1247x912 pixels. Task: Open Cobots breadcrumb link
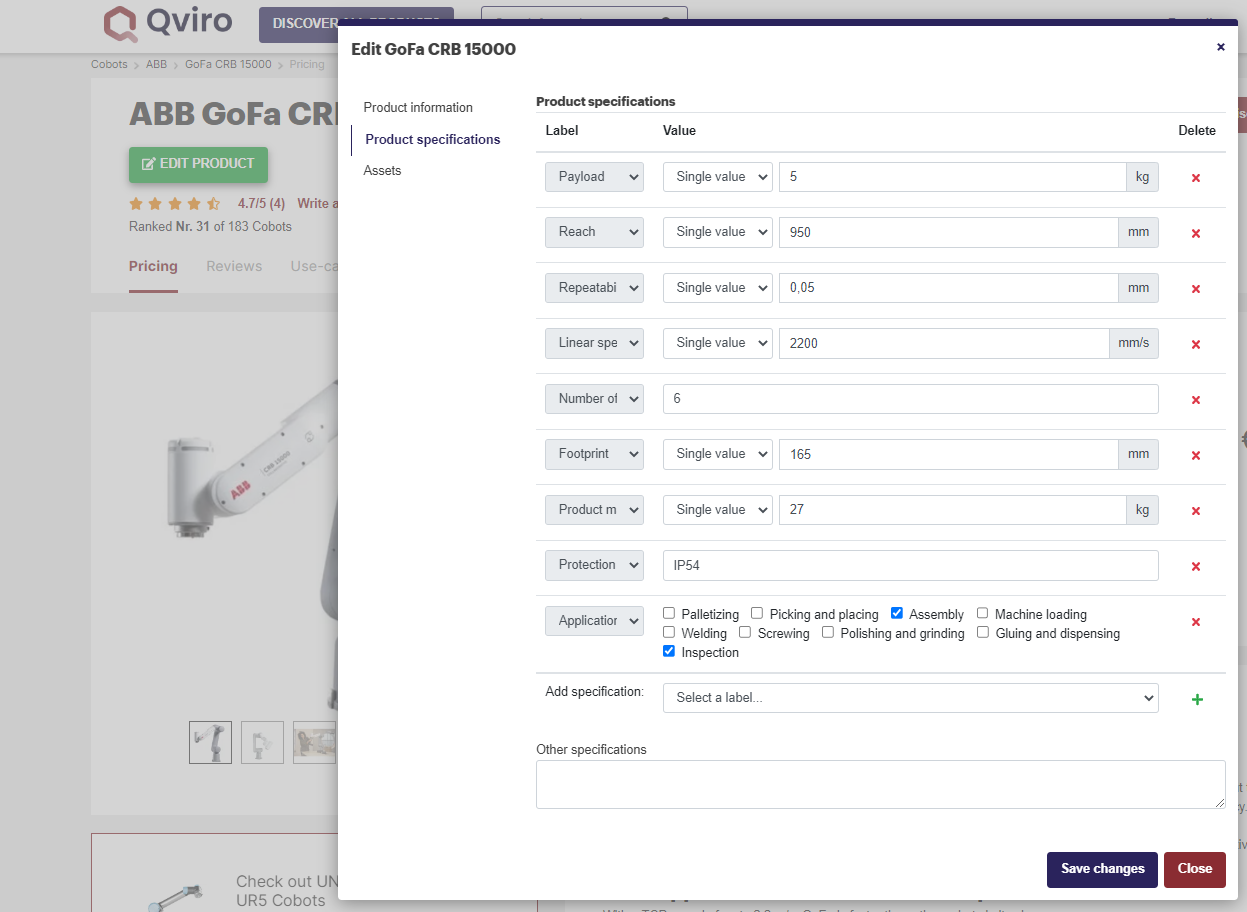pos(109,64)
